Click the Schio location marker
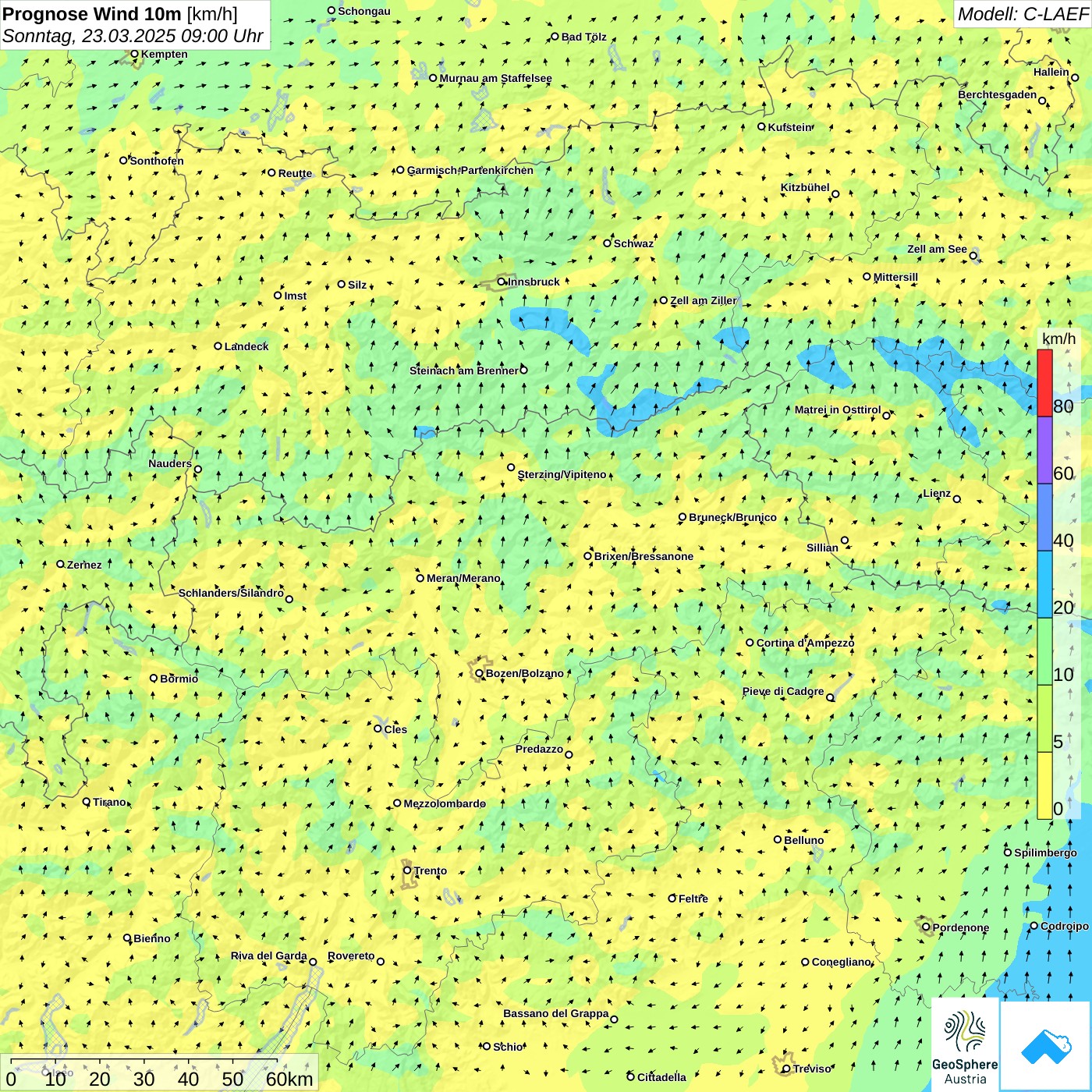 487,1046
